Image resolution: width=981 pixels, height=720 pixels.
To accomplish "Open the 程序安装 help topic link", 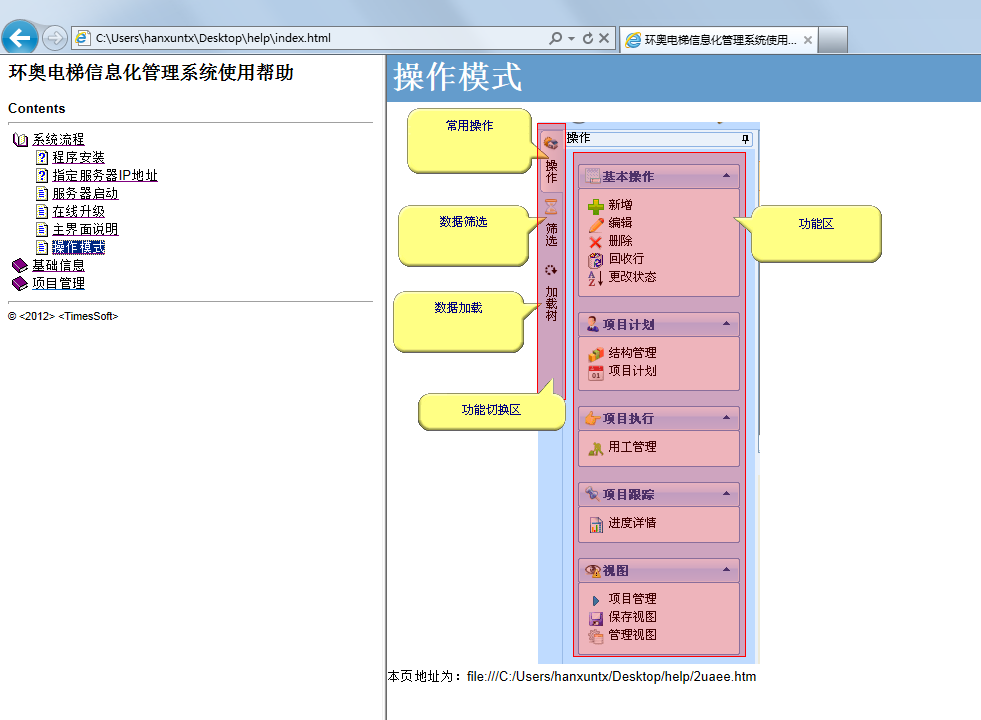I will pyautogui.click(x=78, y=158).
